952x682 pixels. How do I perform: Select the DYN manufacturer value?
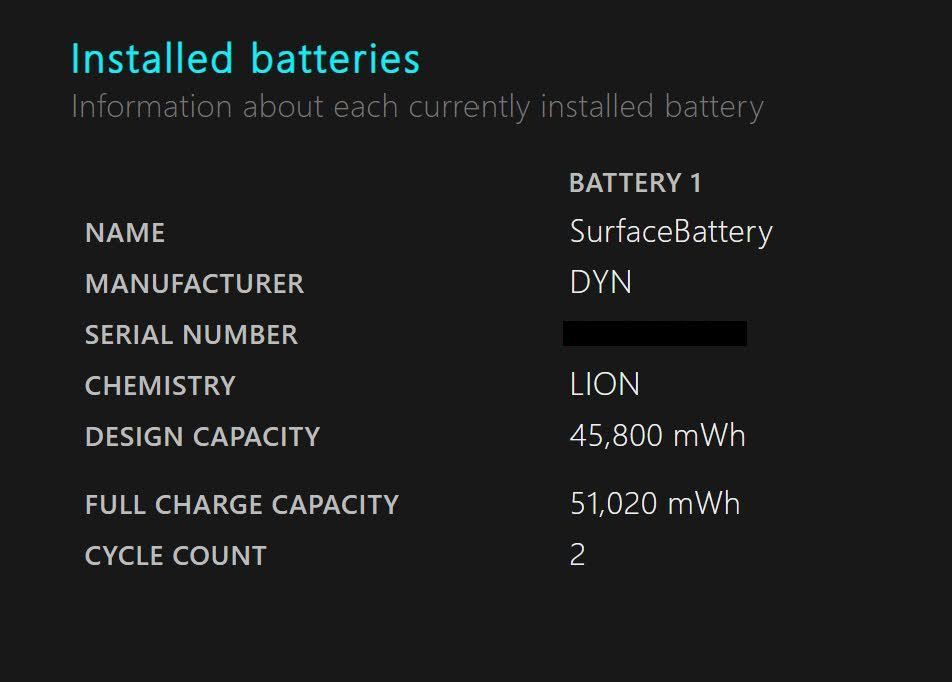pos(600,282)
